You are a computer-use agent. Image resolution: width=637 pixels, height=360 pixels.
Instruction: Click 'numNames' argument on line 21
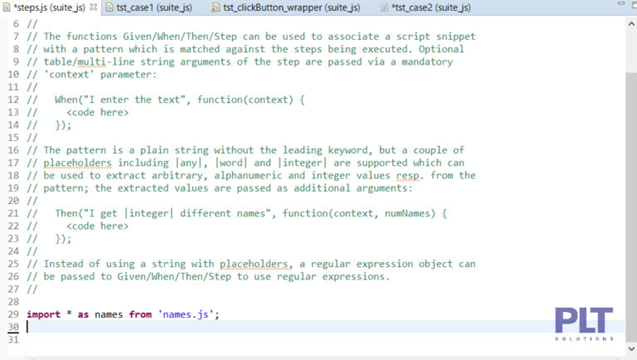407,213
